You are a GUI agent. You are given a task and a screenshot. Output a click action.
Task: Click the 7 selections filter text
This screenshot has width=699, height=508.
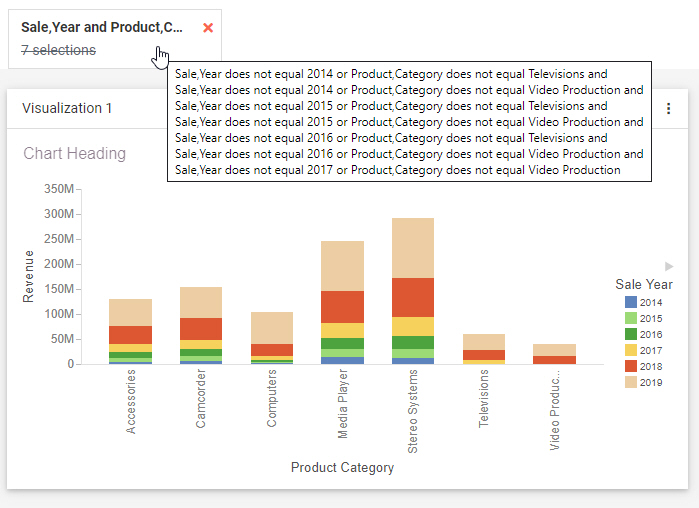pyautogui.click(x=58, y=50)
